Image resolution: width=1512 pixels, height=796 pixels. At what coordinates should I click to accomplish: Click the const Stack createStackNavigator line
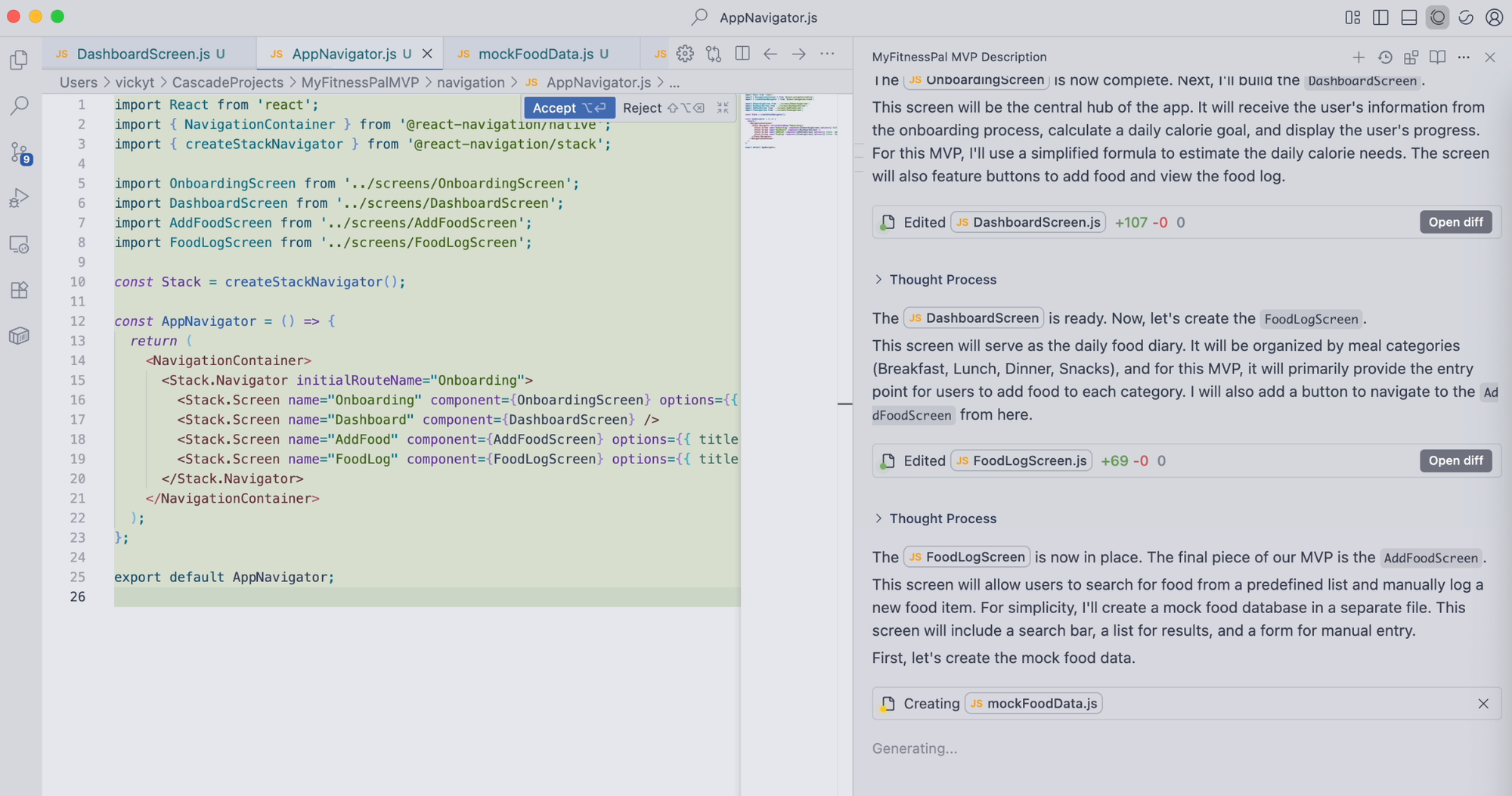coord(259,282)
